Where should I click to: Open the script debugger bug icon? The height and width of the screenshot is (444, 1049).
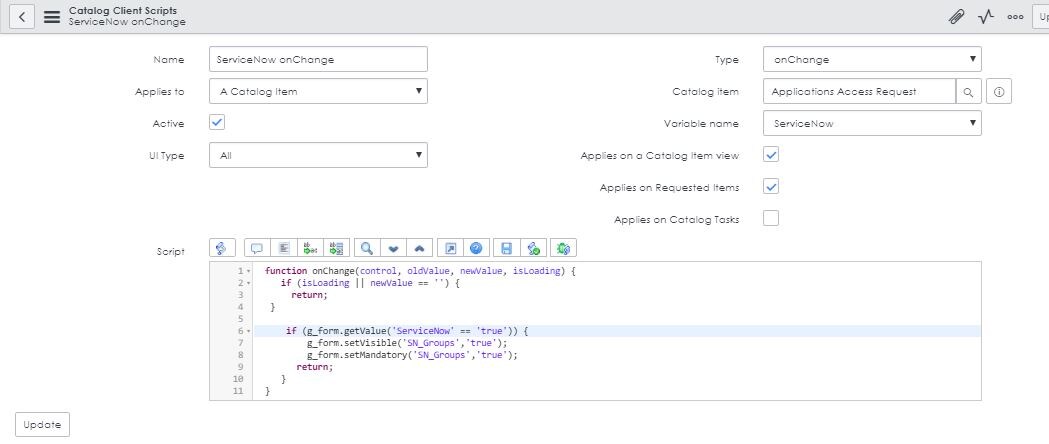tap(563, 248)
